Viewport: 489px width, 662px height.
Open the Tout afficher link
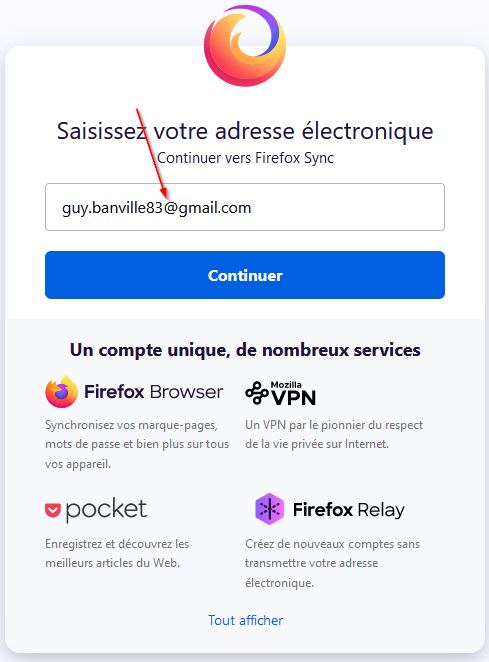[245, 620]
